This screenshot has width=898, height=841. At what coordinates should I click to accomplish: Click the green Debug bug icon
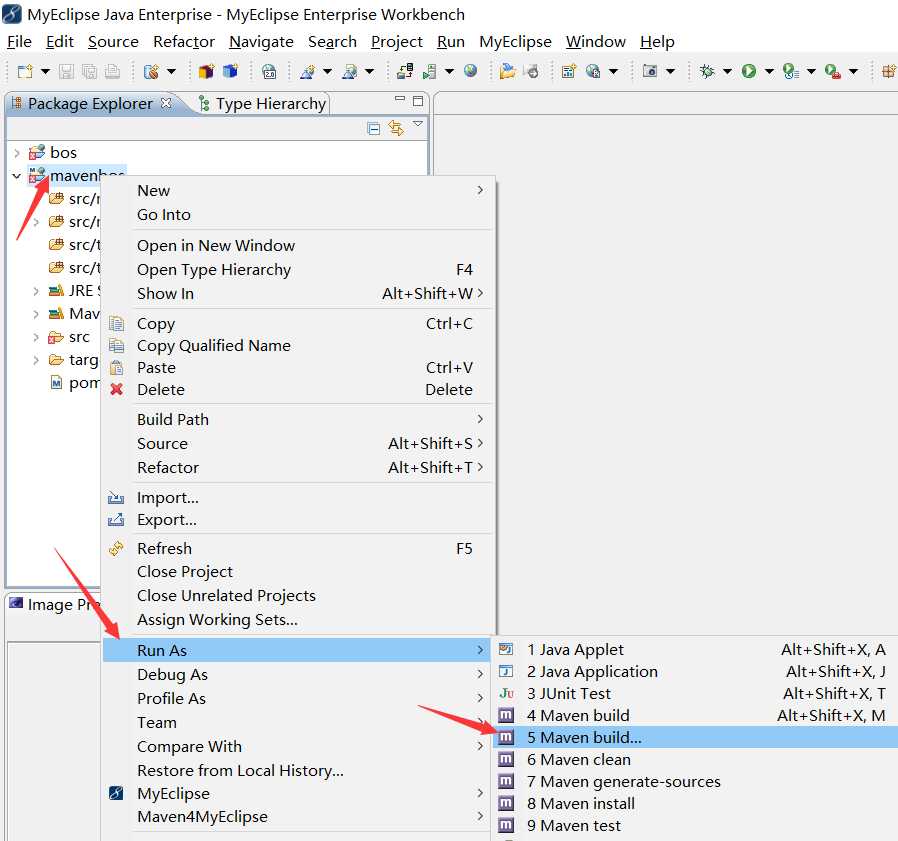[x=707, y=71]
